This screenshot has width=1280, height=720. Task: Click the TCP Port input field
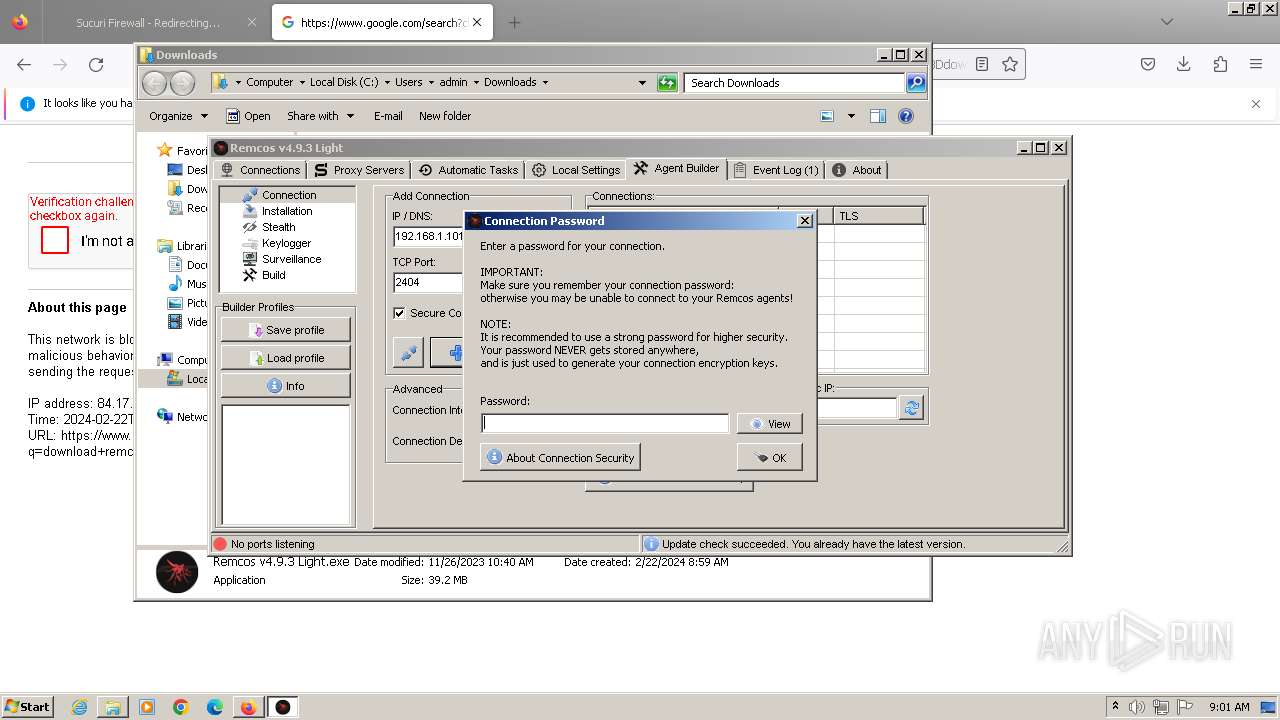pyautogui.click(x=429, y=282)
